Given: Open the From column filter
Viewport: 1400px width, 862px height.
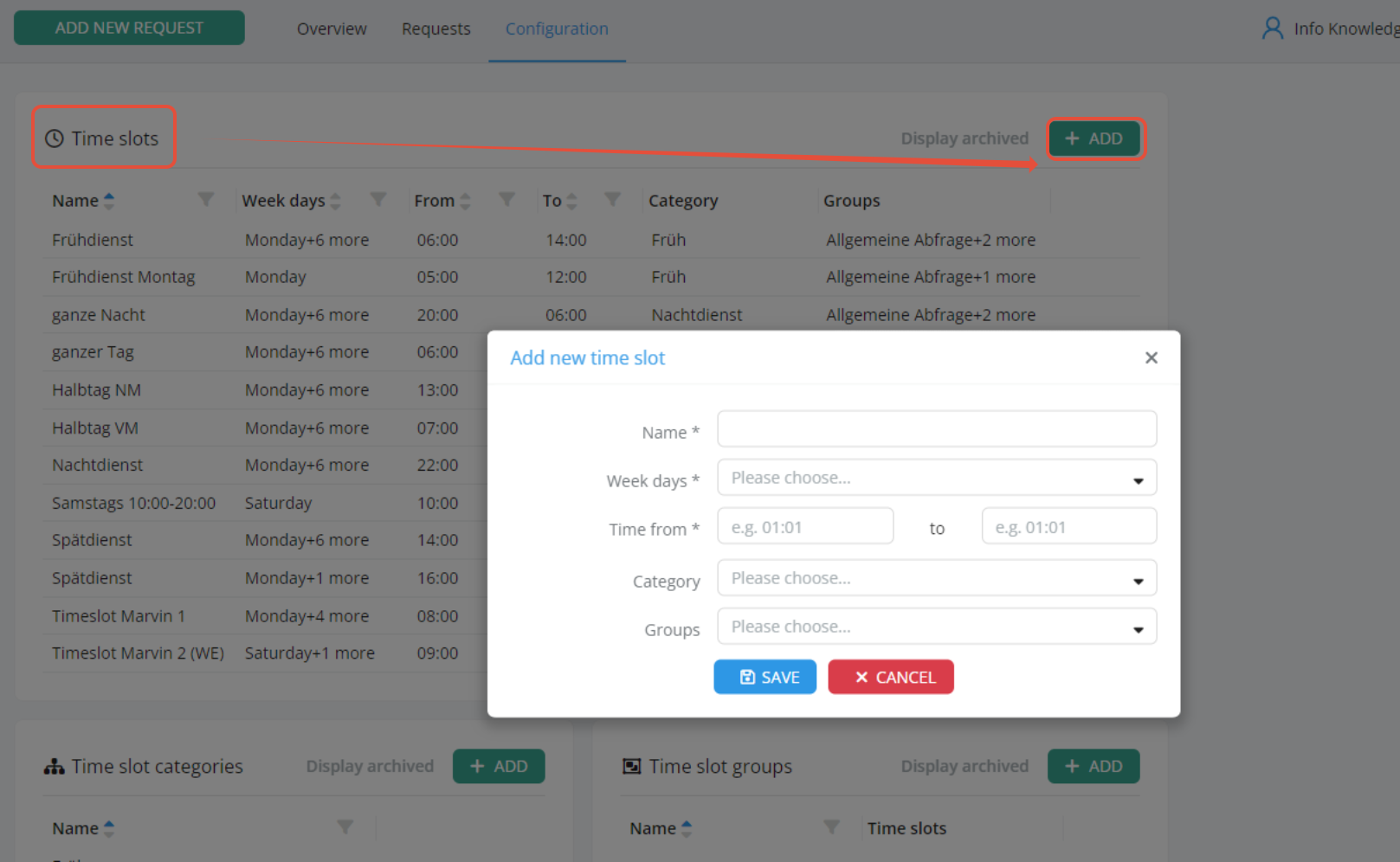Looking at the screenshot, I should 507,200.
